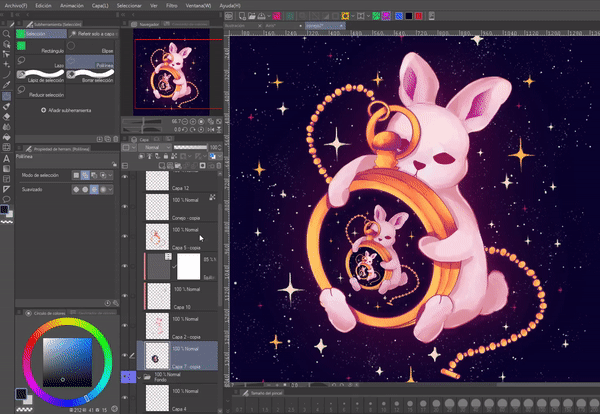
Task: Toggle visibility of the Capa 4 layer
Action: click(x=125, y=398)
